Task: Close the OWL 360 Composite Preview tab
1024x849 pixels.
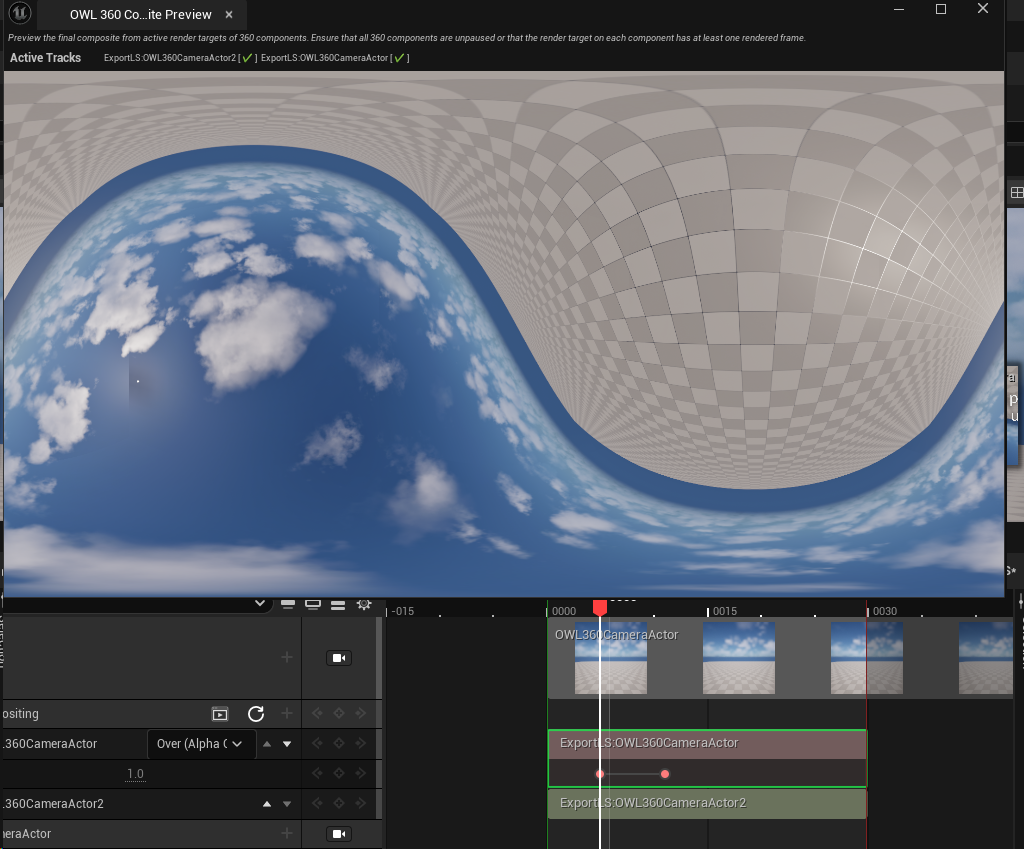Action: [229, 15]
